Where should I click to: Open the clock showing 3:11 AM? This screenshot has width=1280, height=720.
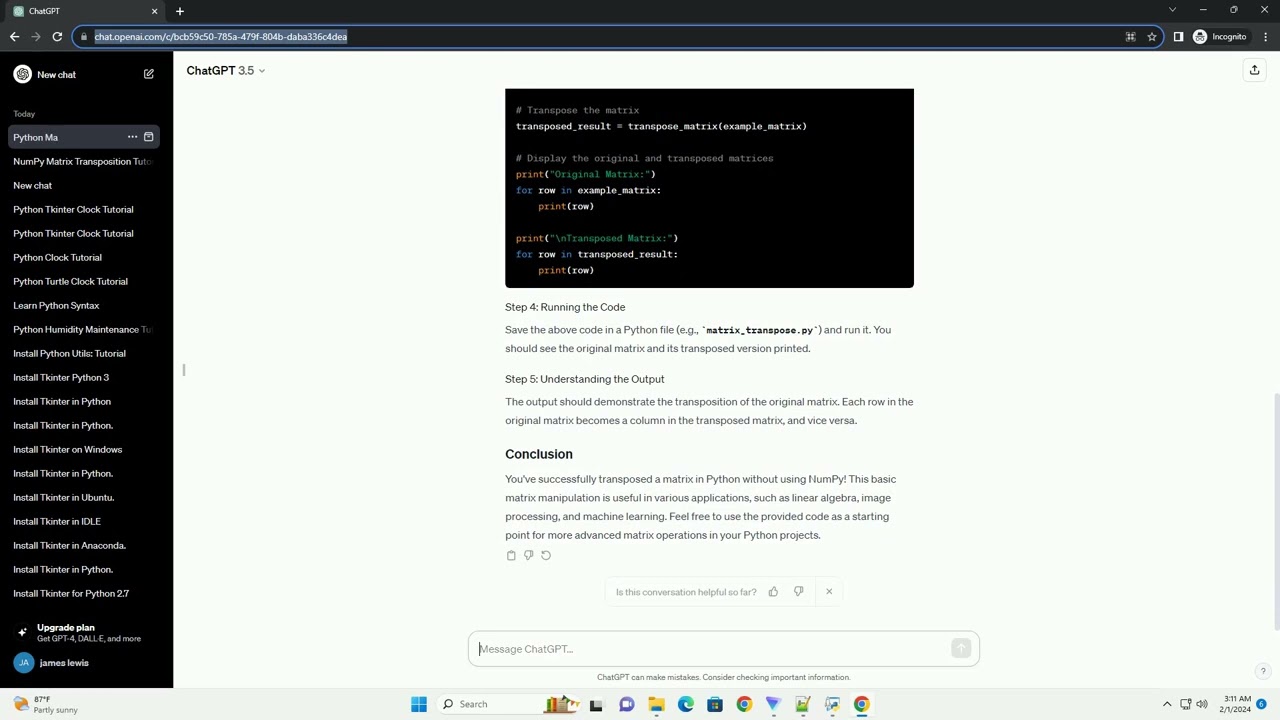coord(1236,704)
